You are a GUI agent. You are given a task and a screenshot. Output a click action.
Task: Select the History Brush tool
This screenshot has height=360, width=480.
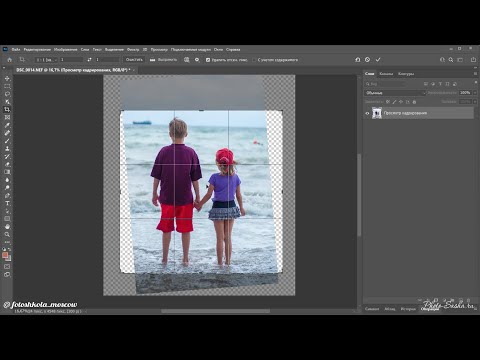[7, 156]
